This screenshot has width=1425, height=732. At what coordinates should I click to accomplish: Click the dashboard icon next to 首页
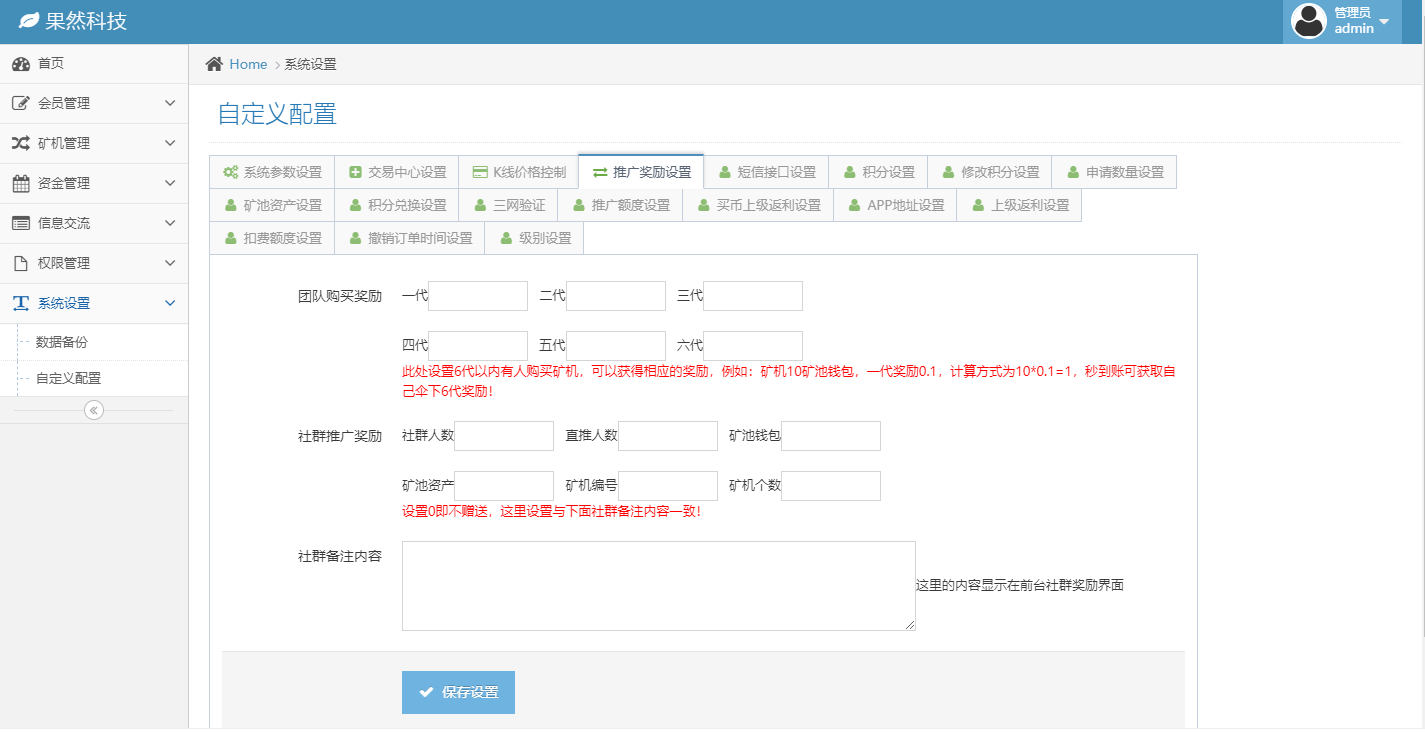point(20,64)
